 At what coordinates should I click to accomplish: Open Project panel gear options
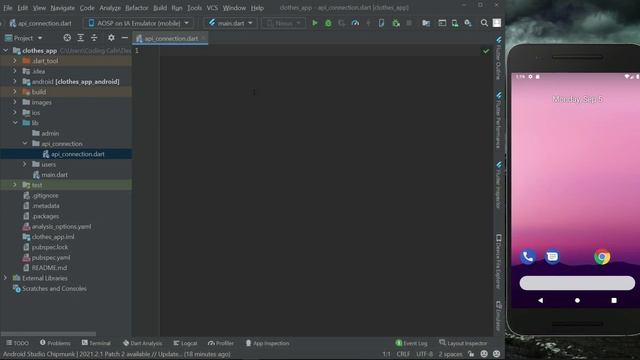click(x=111, y=38)
